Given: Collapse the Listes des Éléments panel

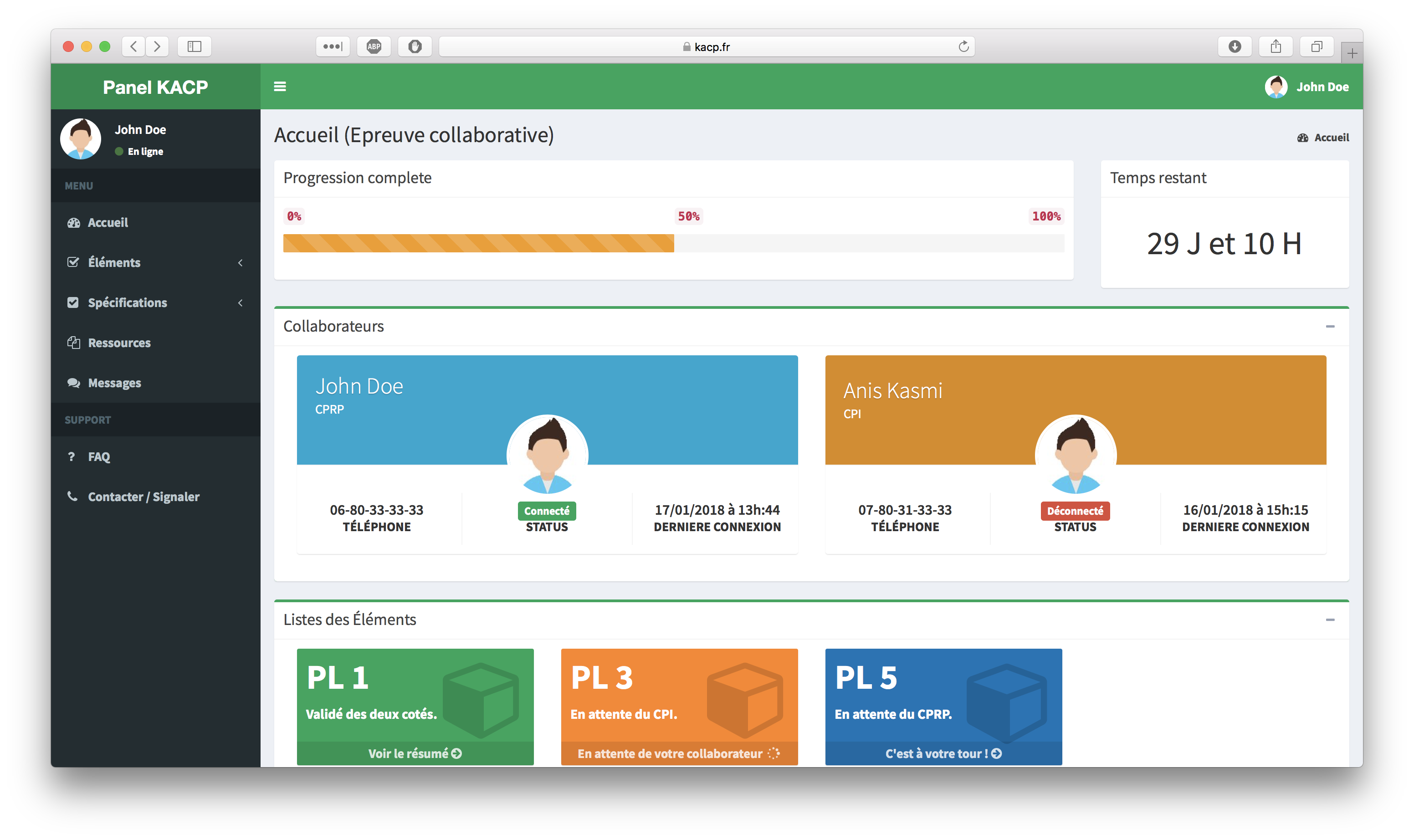Looking at the screenshot, I should 1330,620.
